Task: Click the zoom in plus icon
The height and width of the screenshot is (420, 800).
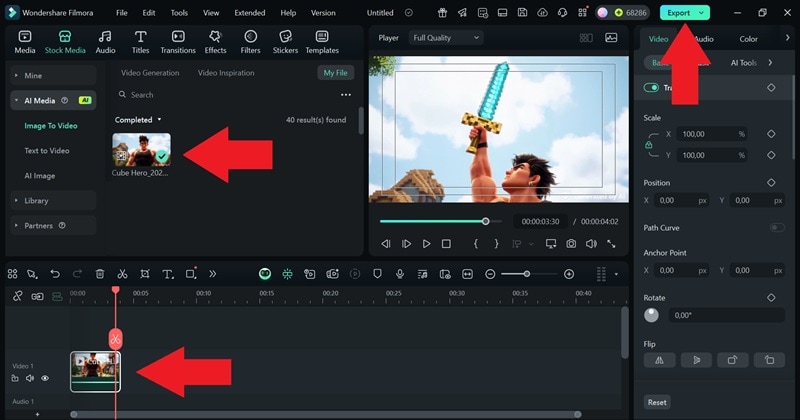Action: [x=569, y=274]
